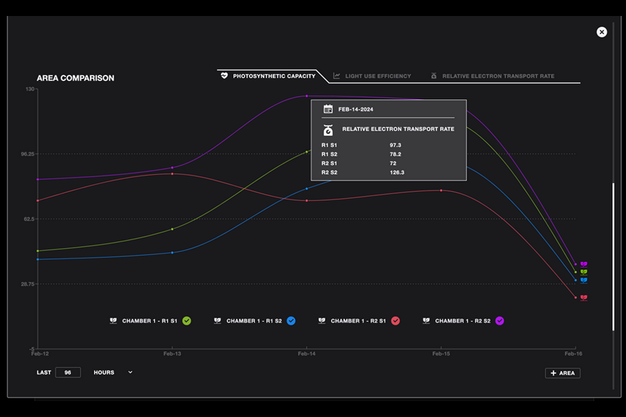Click the chamber icon beside Chamber 1 - R1 S2

218,321
